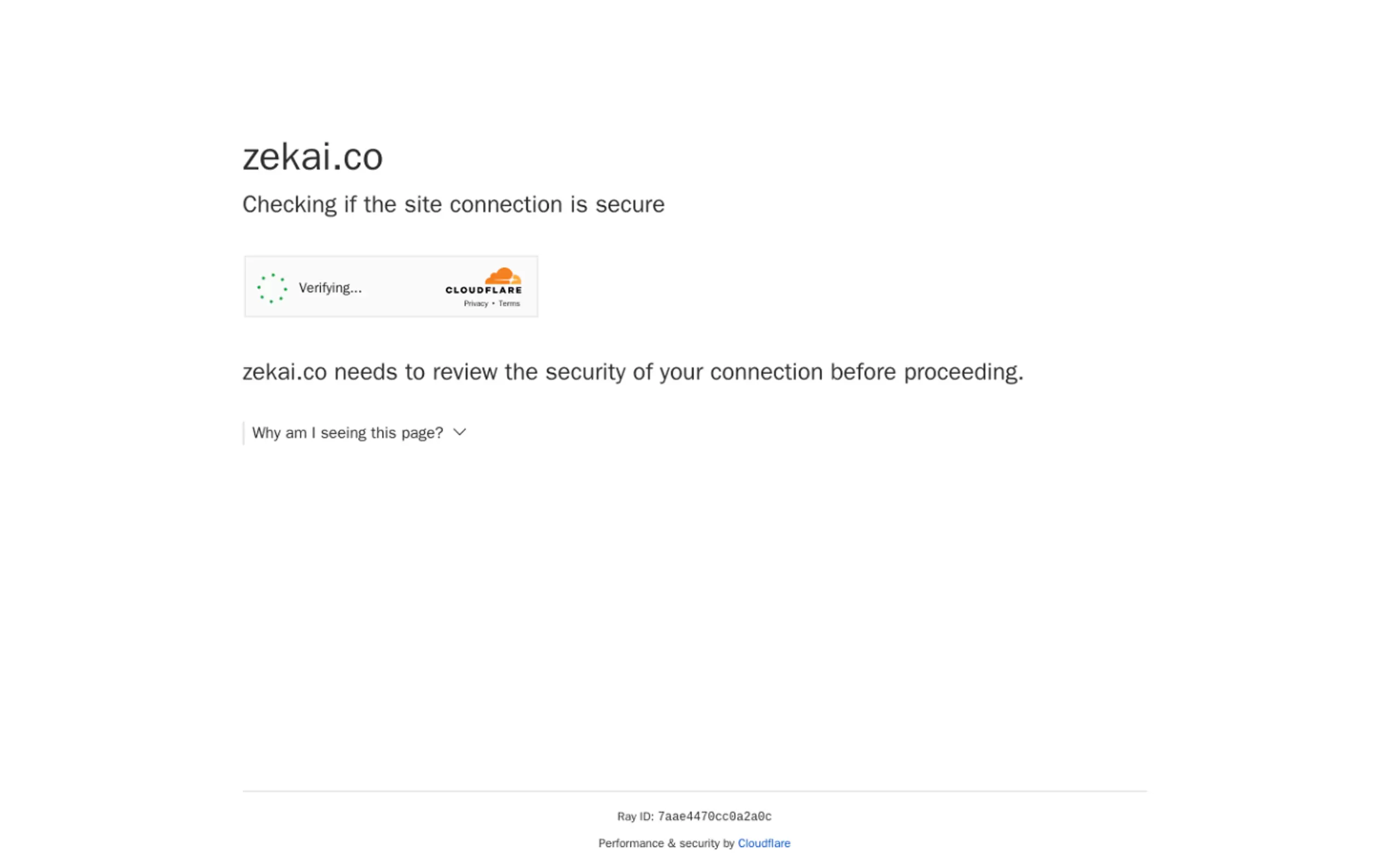Click the chevron arrow beside the page question
The image size is (1389, 868).
459,432
